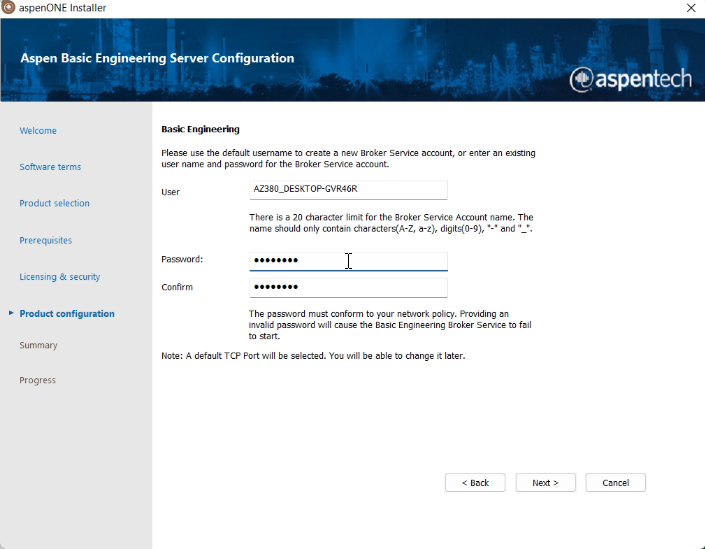
Task: Click the aspenONE Installer title bar icon
Action: click(x=9, y=8)
